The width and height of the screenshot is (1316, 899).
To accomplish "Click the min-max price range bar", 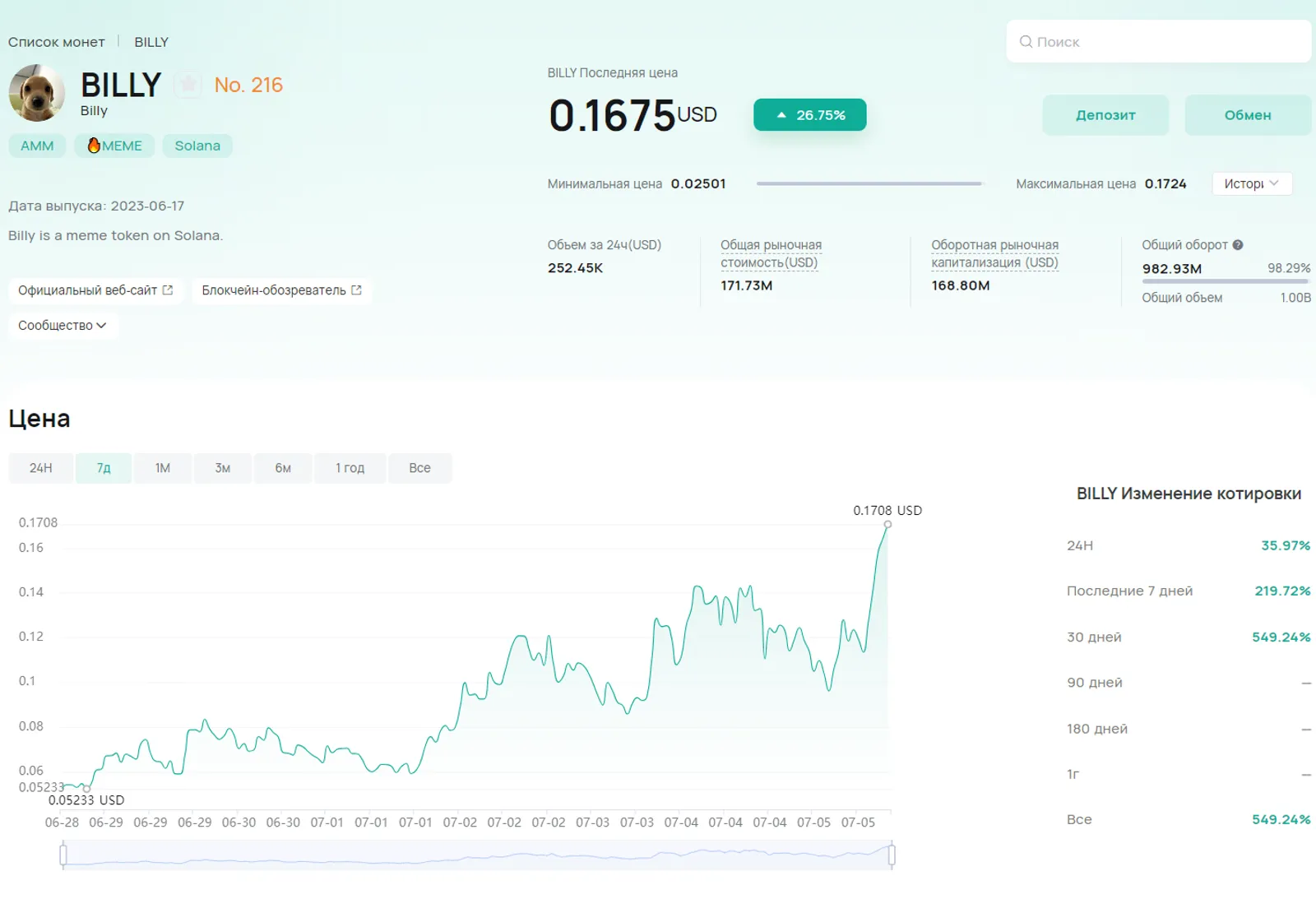I will click(x=870, y=183).
